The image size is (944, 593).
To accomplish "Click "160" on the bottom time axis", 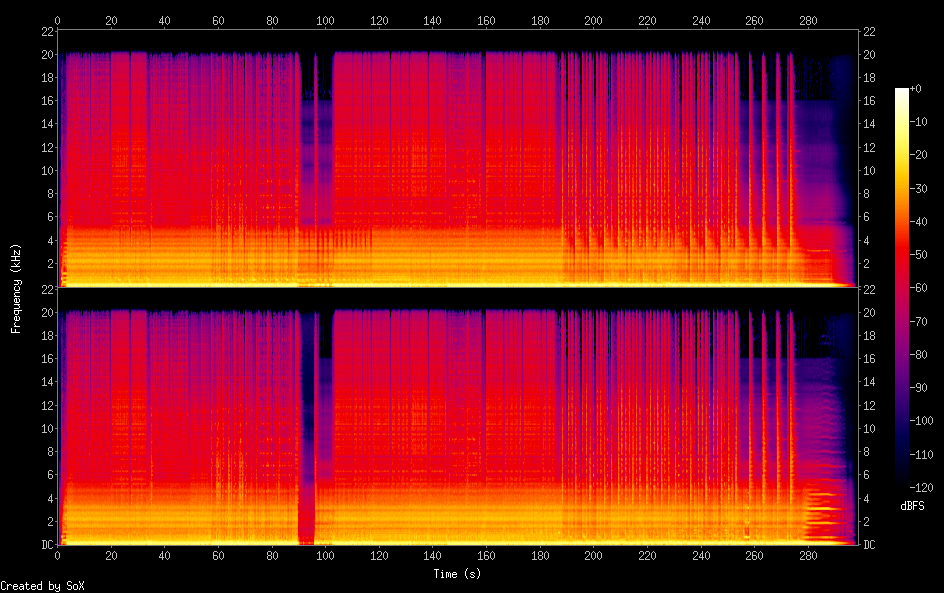I will 486,555.
